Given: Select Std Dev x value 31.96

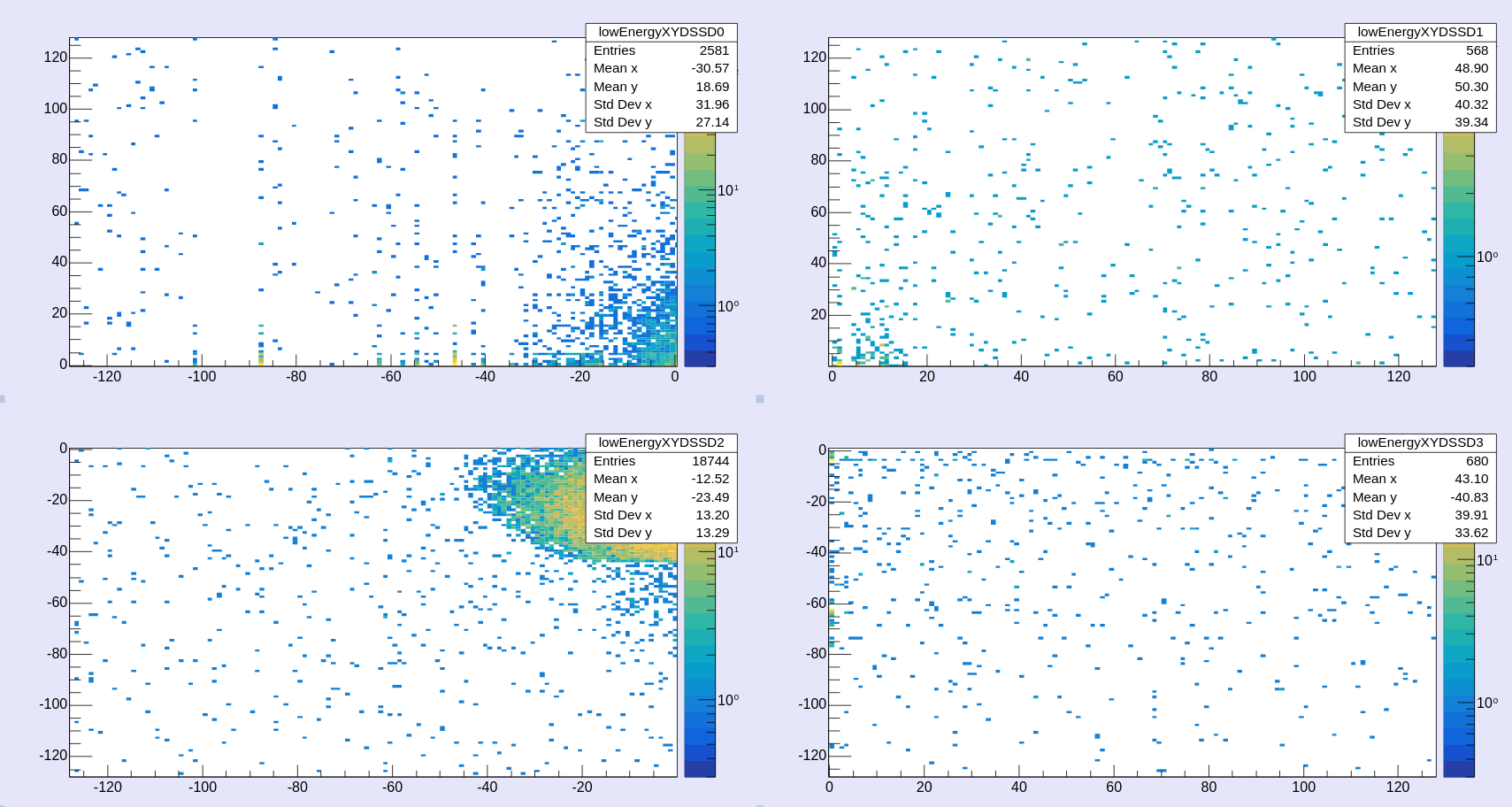Looking at the screenshot, I should tap(712, 104).
